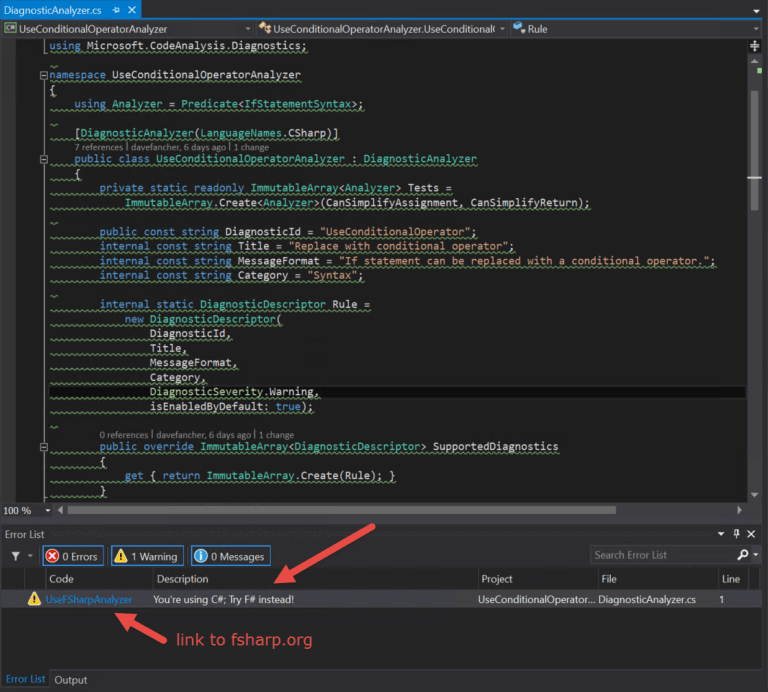Click vertical scrollbar up arrow
Viewport: 768px width, 692px height.
coord(754,61)
